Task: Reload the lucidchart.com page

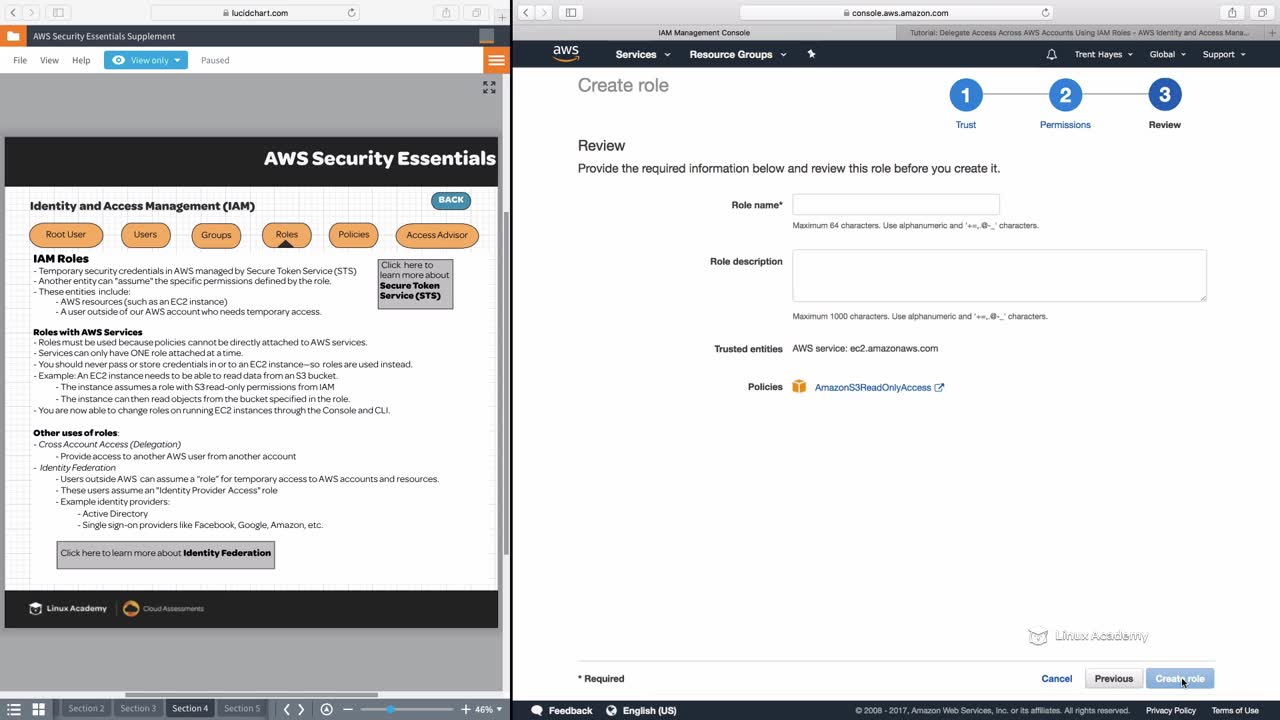Action: pos(351,13)
